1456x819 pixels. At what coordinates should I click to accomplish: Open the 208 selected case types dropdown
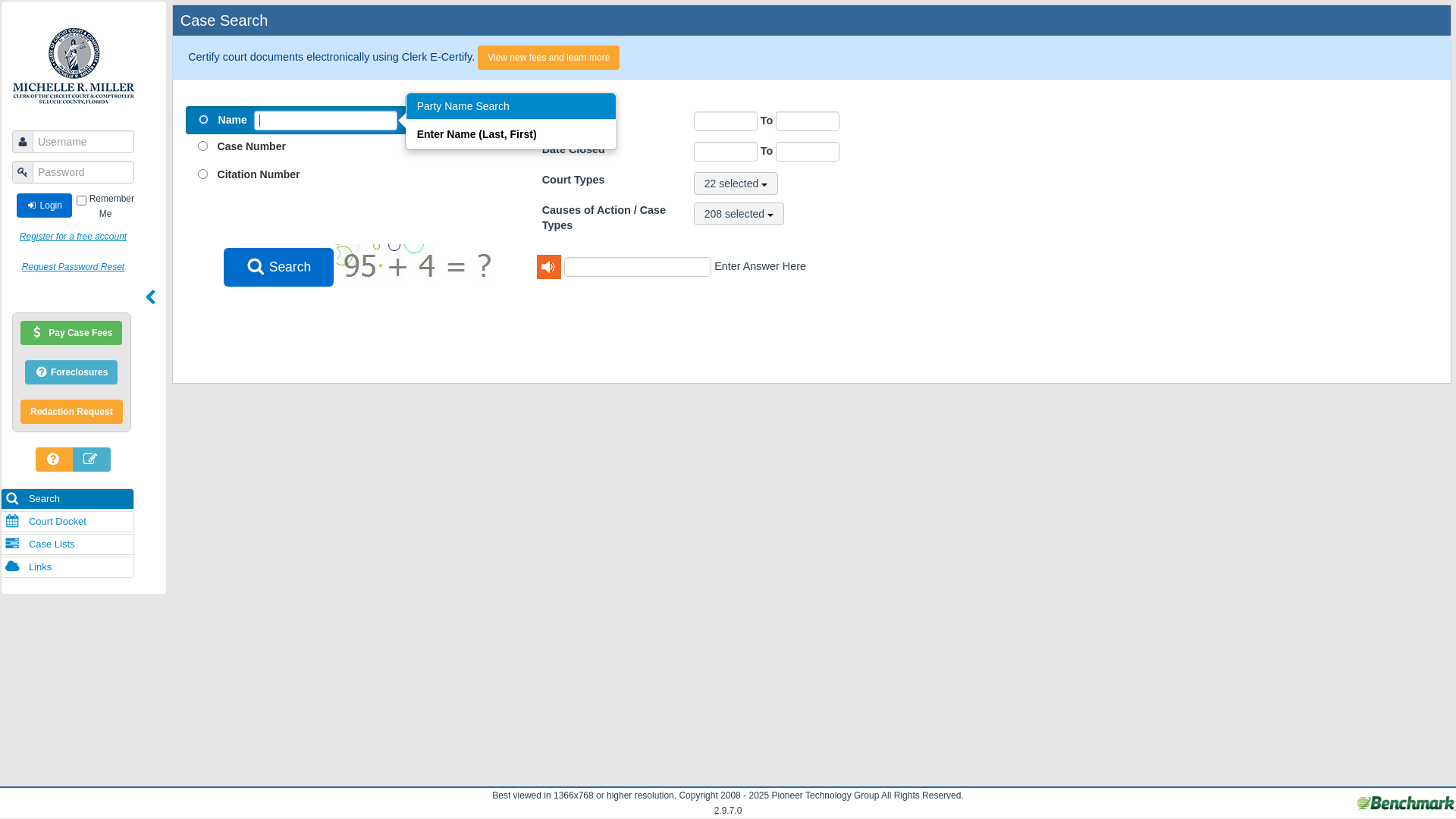tap(739, 214)
